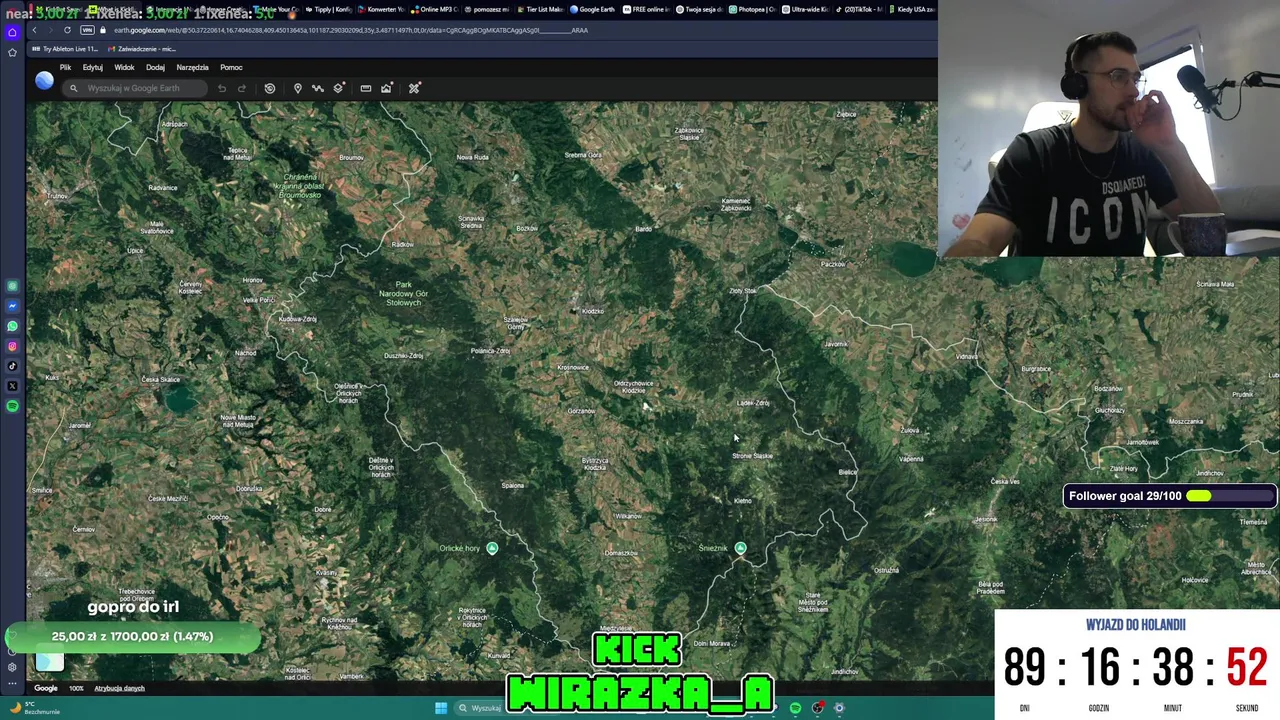Click the magnifier in the Earth search box

[x=73, y=88]
